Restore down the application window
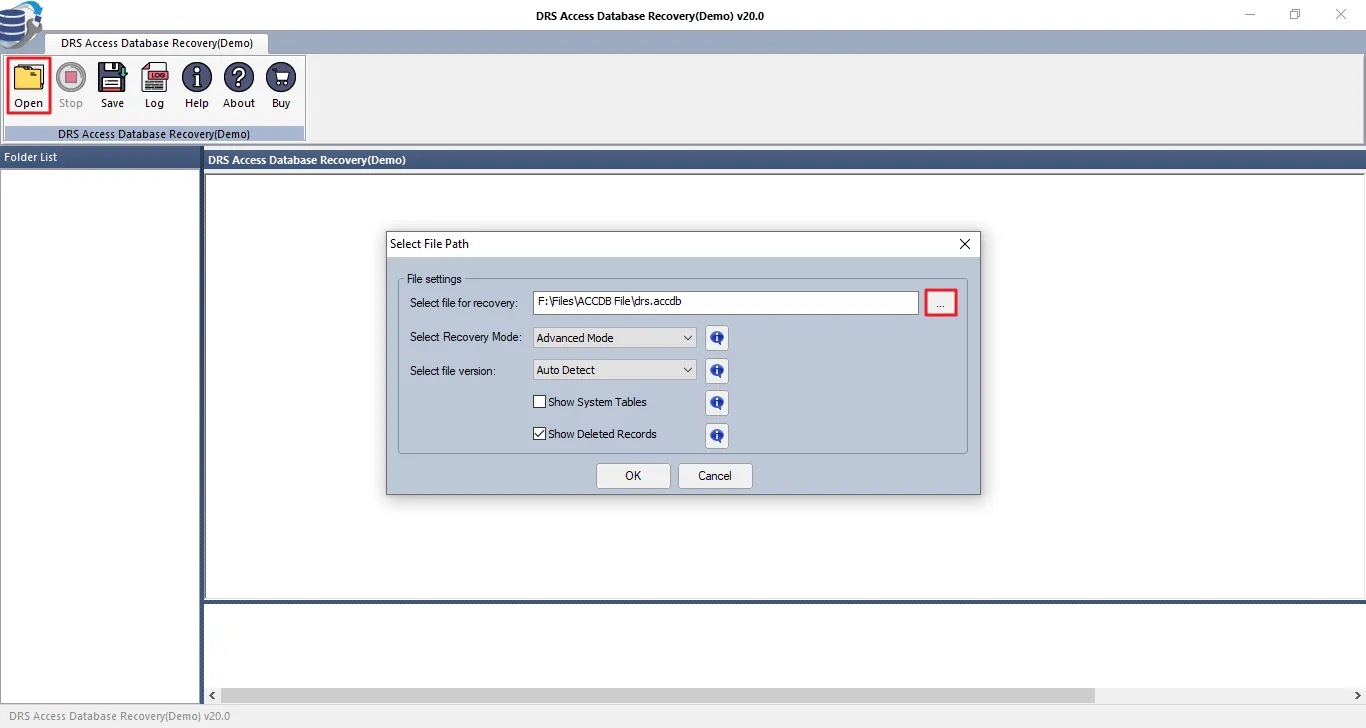1366x728 pixels. pyautogui.click(x=1295, y=14)
